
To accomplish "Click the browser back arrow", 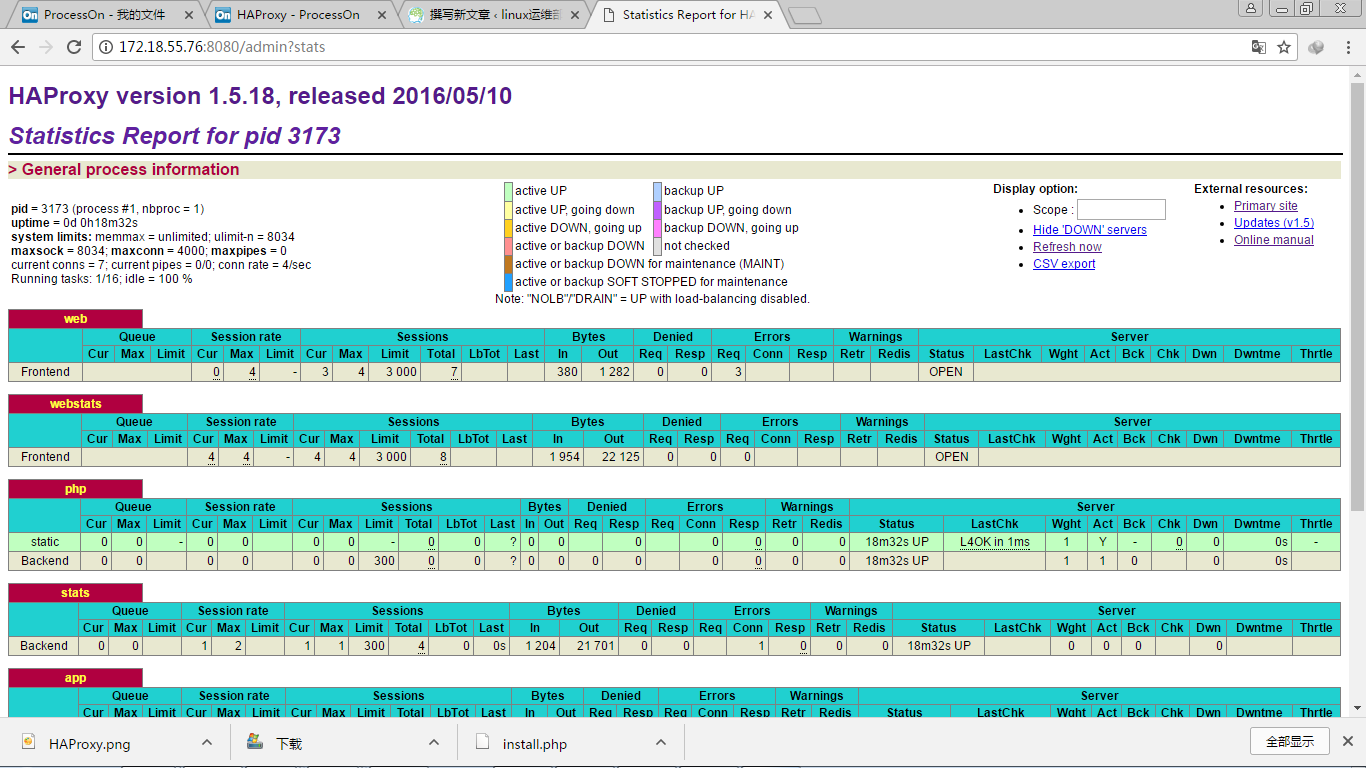I will pyautogui.click(x=18, y=47).
